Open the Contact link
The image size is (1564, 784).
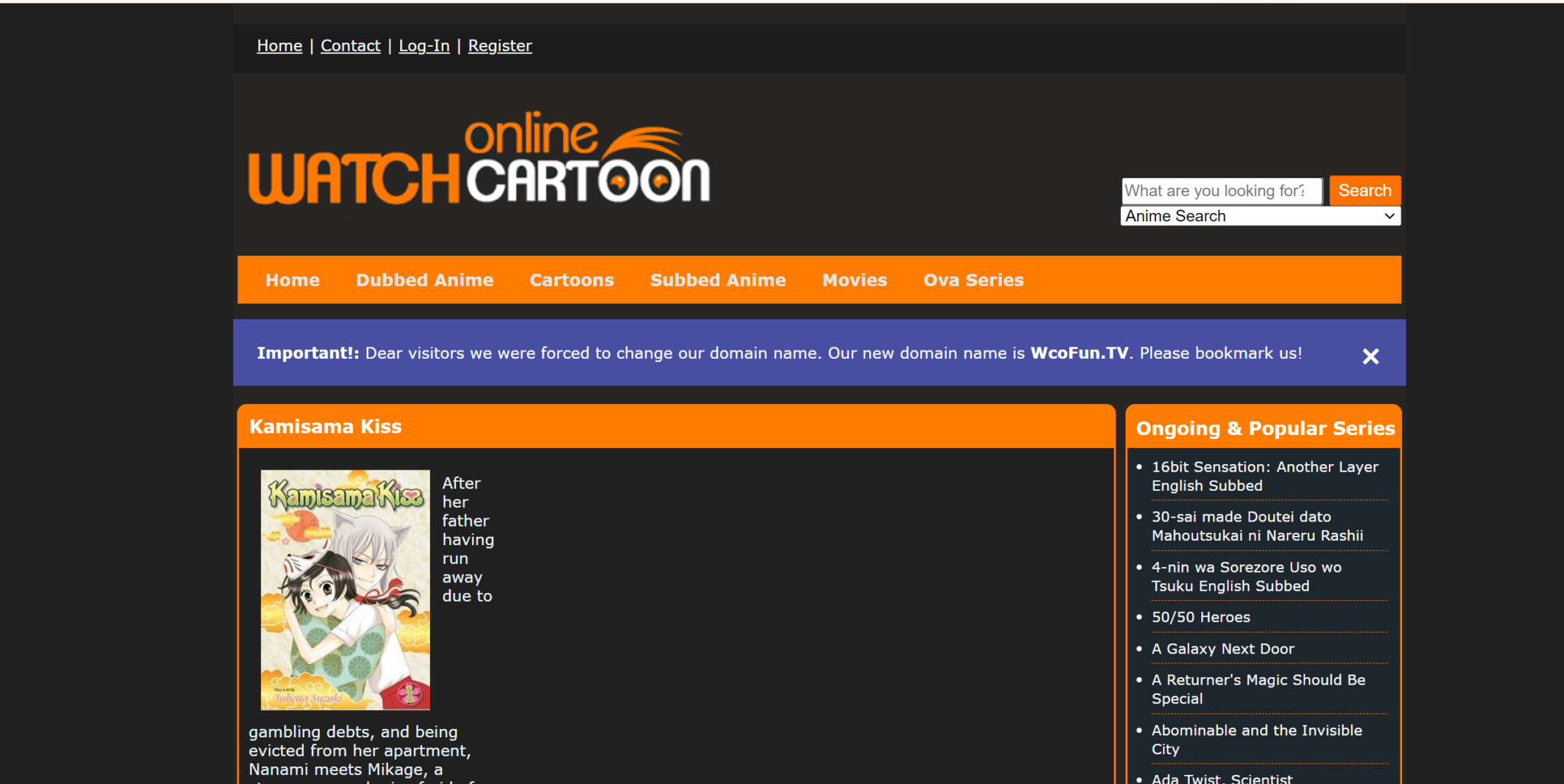[x=351, y=46]
